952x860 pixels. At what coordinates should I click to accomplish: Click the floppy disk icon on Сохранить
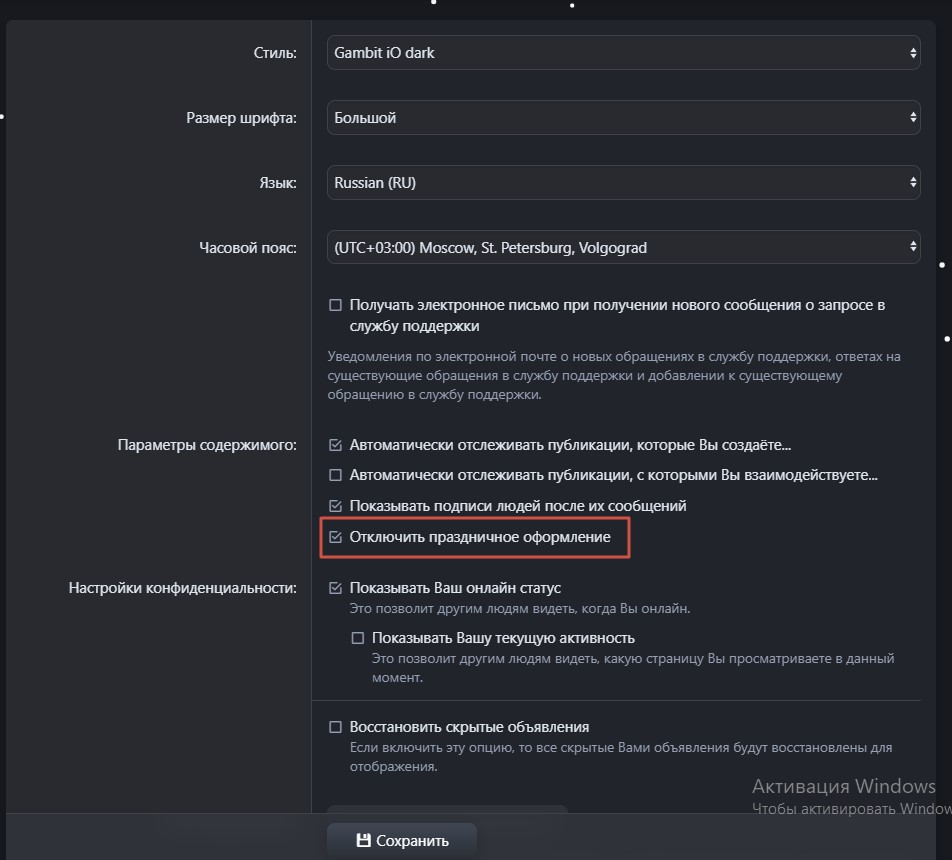tap(364, 840)
